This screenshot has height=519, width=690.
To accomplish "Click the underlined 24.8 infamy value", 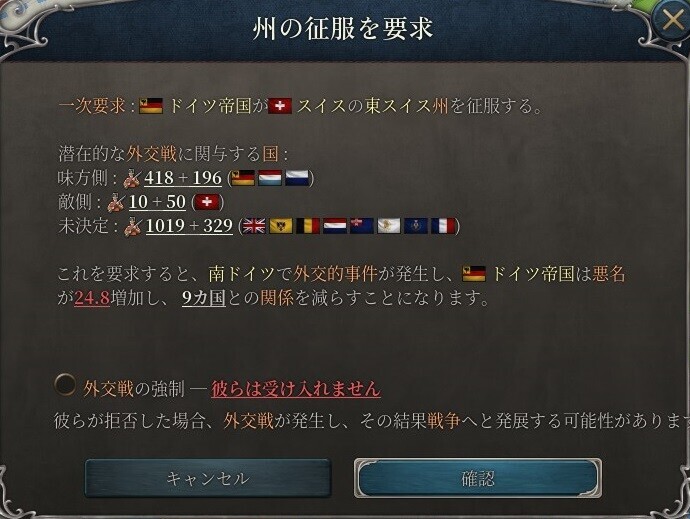I will coord(92,298).
